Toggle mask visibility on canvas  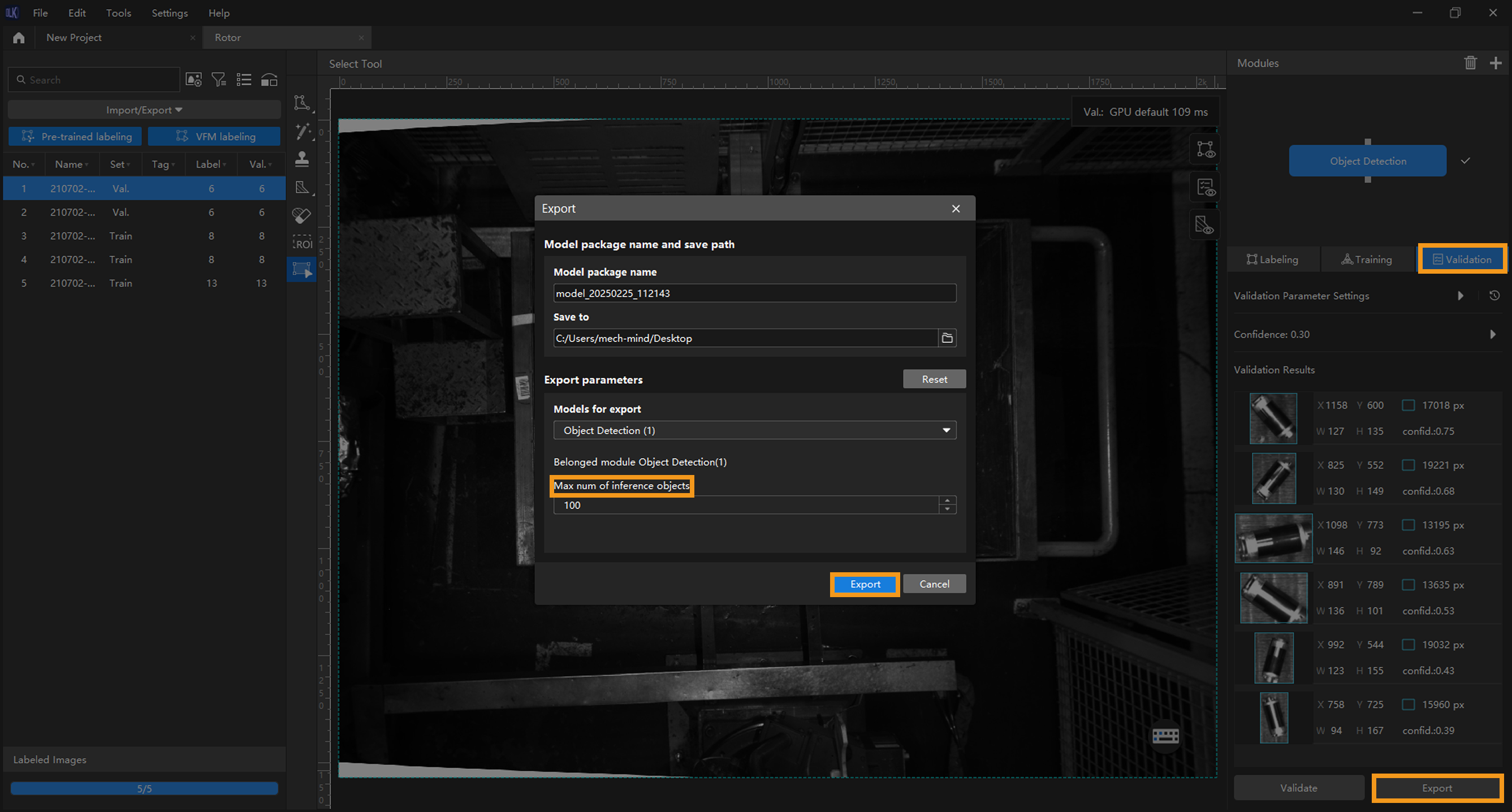pos(1205,225)
